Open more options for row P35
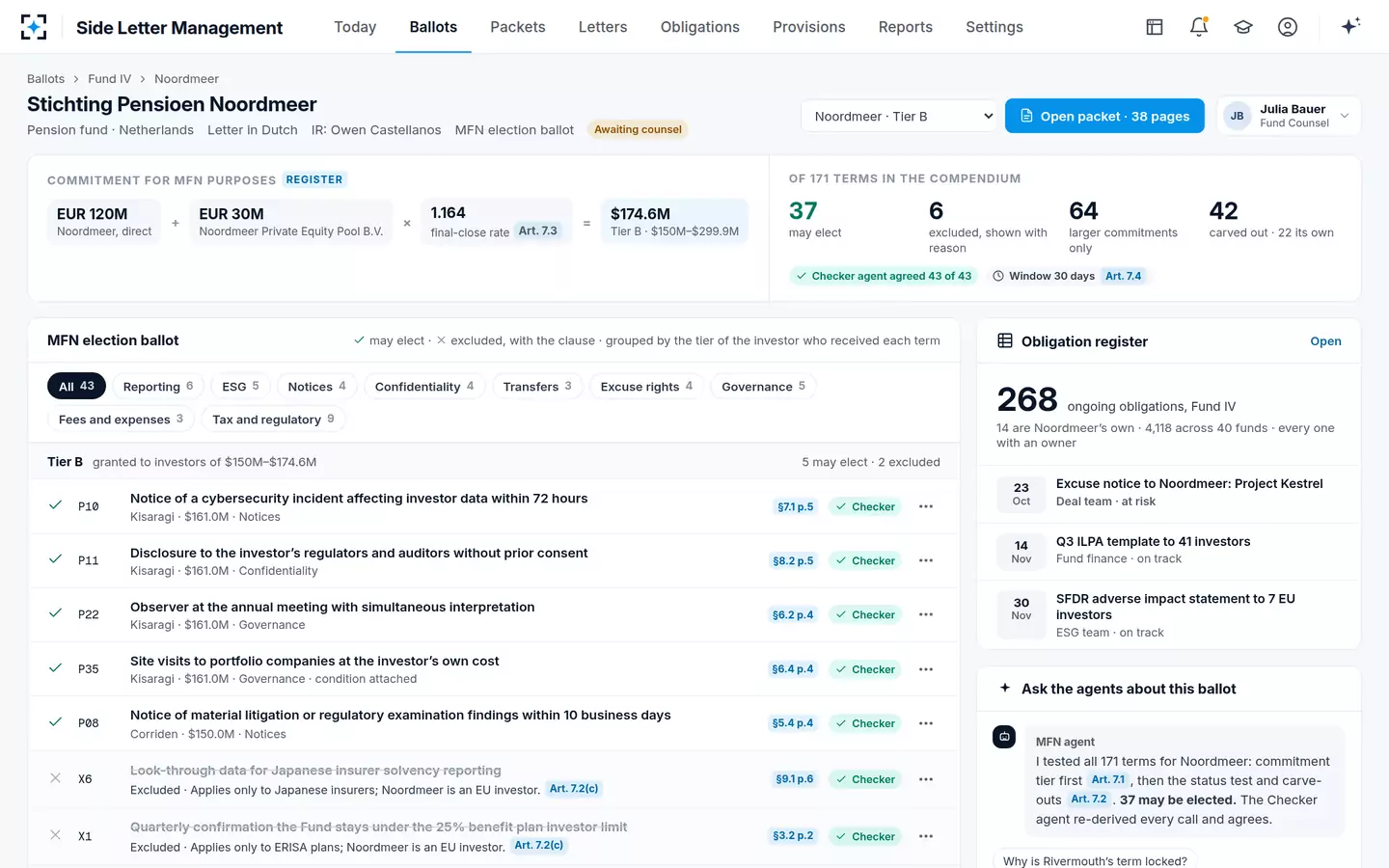 click(926, 669)
